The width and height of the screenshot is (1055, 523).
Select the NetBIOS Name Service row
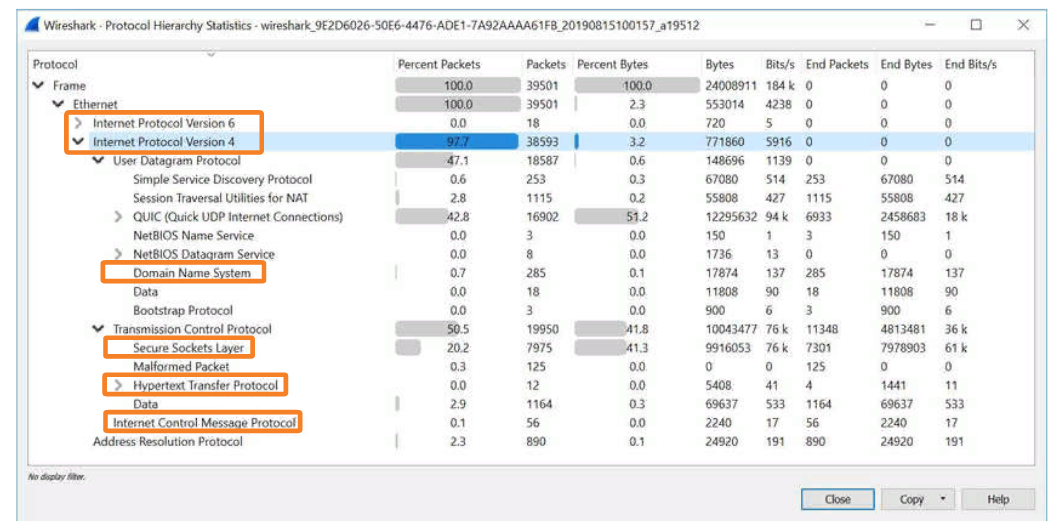[530, 236]
